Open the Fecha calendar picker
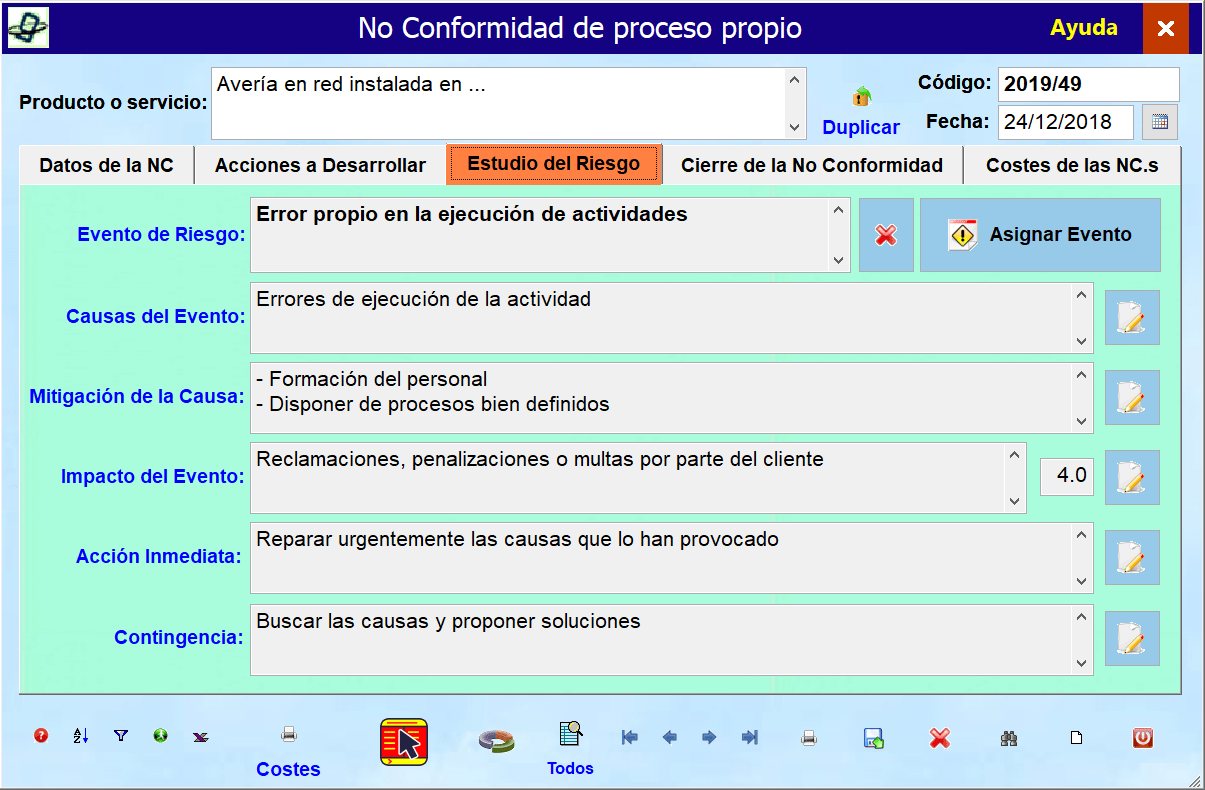1205x790 pixels. coord(1160,122)
